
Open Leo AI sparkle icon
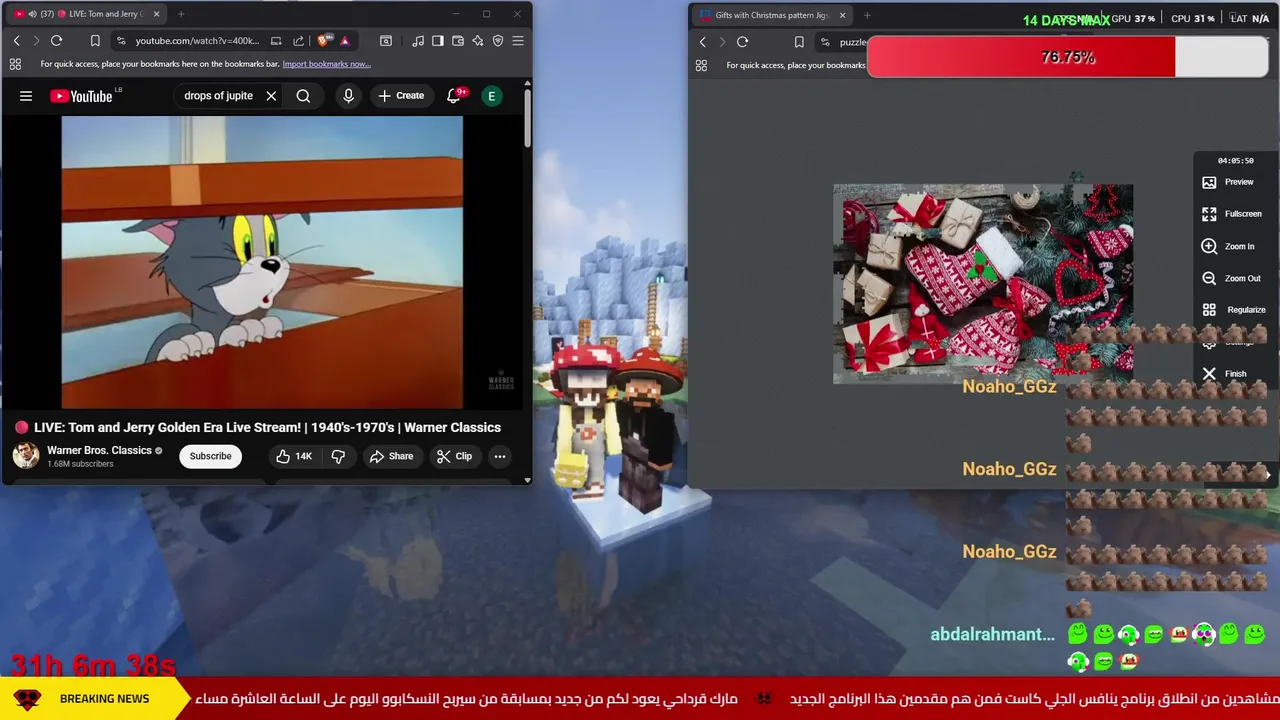click(478, 41)
